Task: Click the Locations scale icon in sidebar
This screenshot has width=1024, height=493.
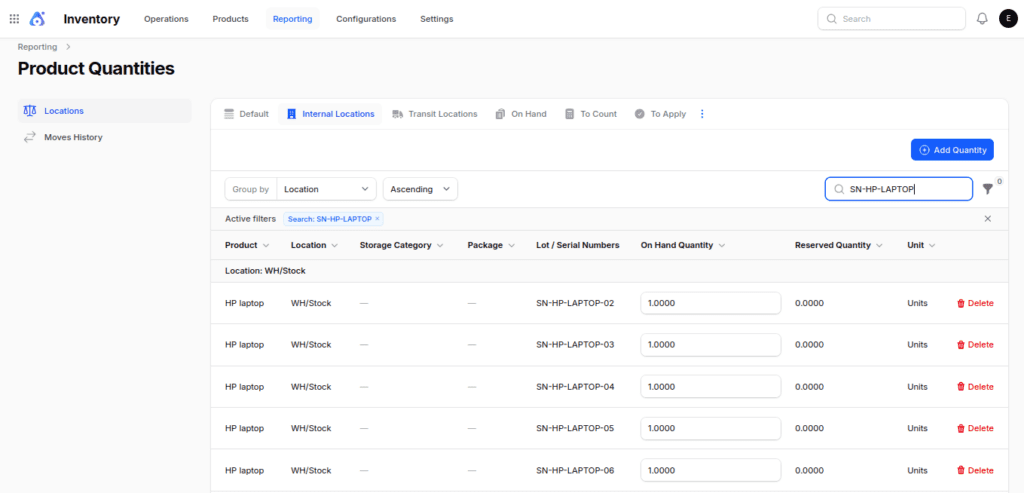Action: tap(29, 111)
